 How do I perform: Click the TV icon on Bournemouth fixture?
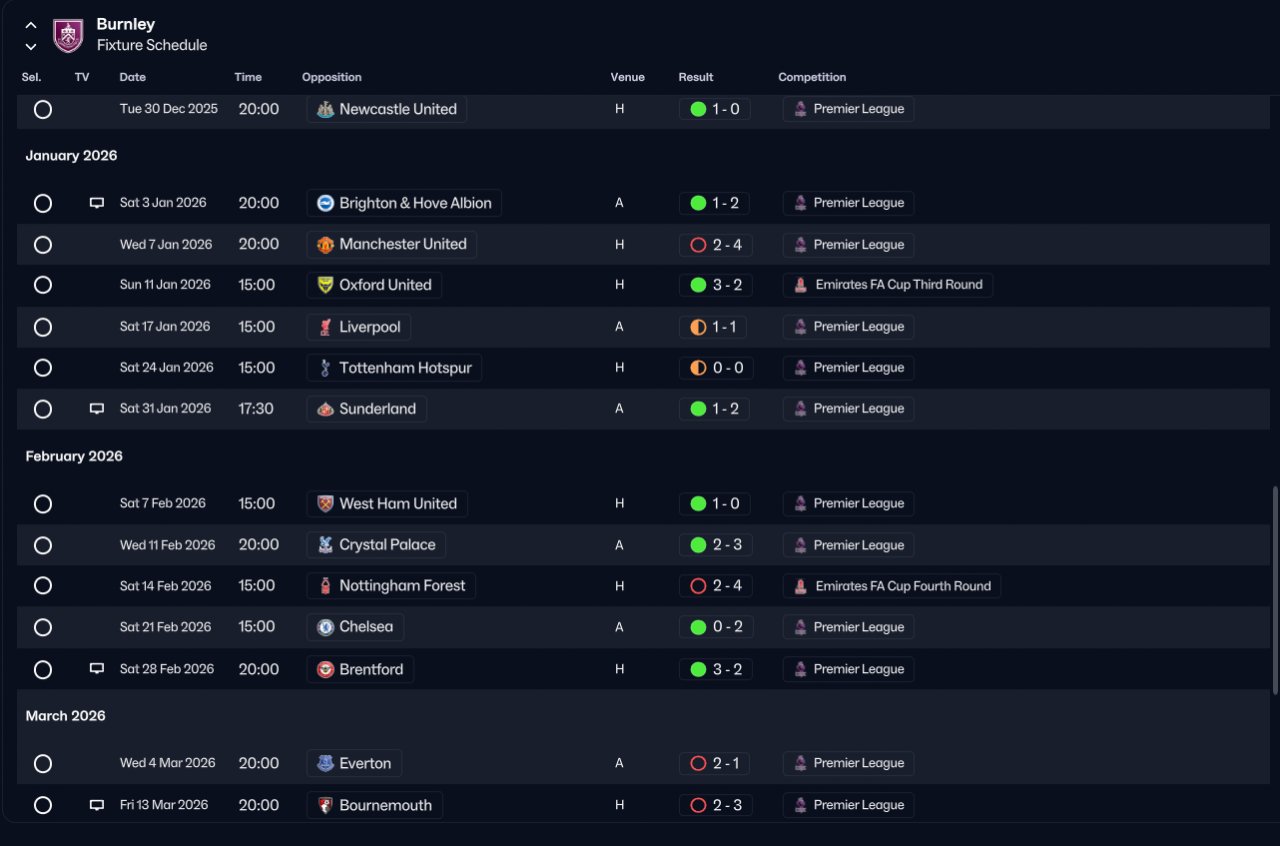pyautogui.click(x=97, y=805)
